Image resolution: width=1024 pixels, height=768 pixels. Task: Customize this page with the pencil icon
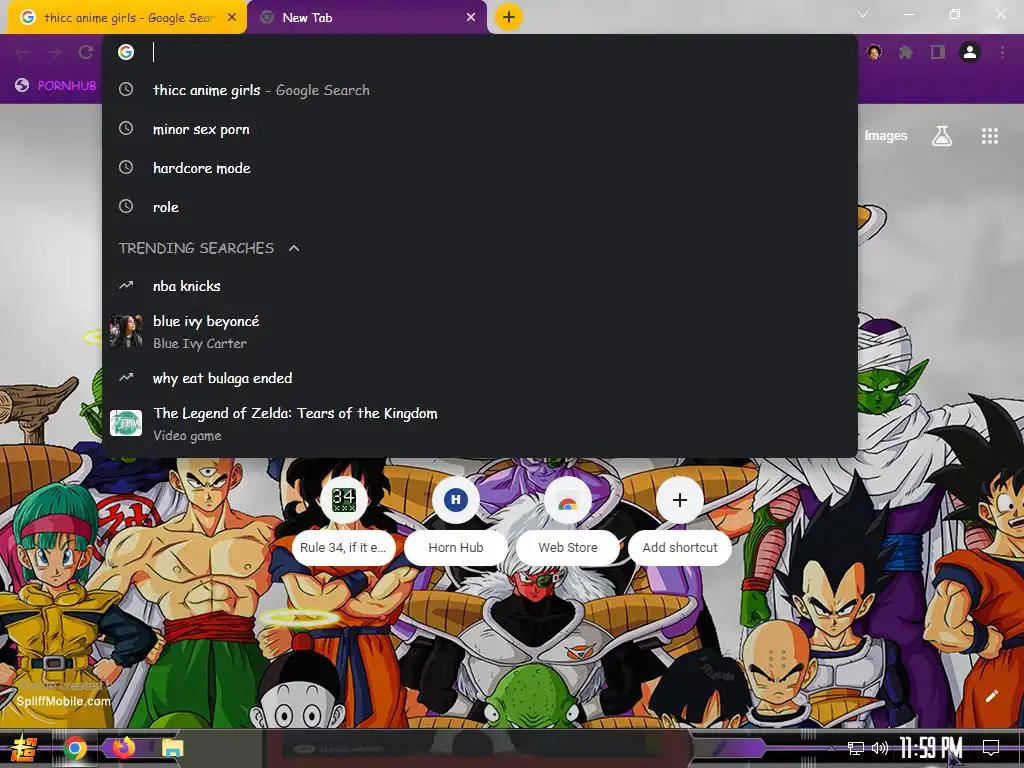click(x=991, y=696)
